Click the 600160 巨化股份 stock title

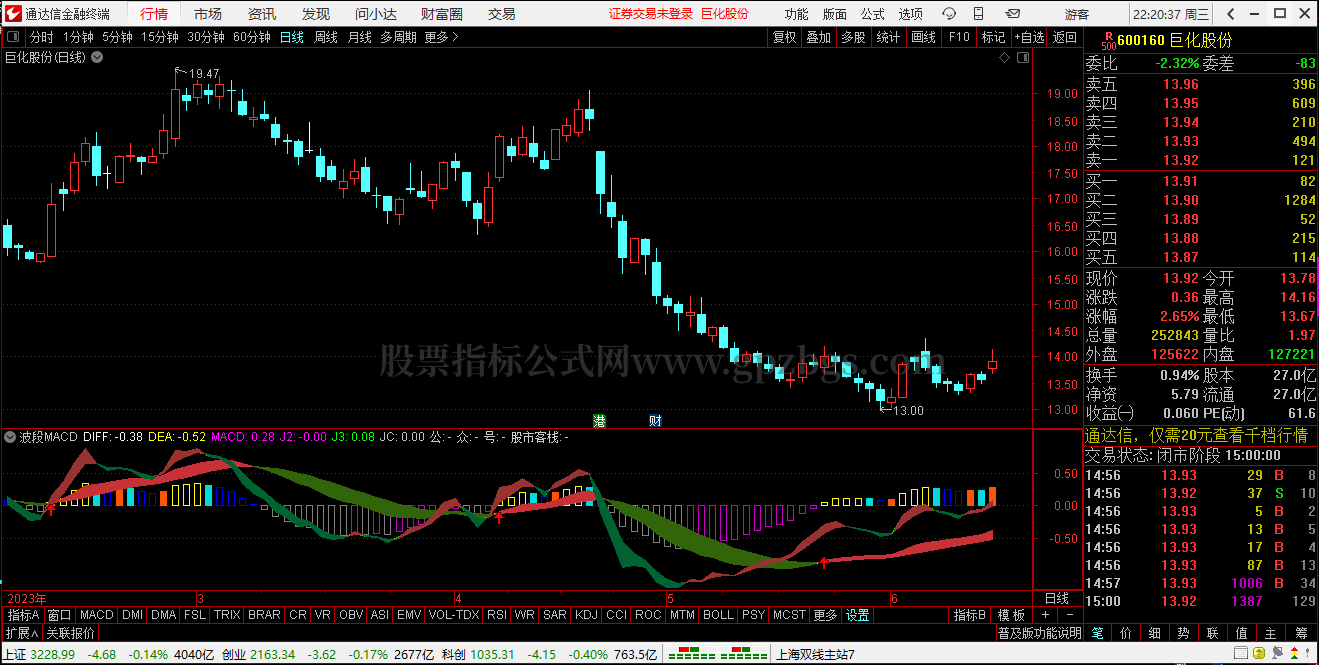click(x=1174, y=40)
